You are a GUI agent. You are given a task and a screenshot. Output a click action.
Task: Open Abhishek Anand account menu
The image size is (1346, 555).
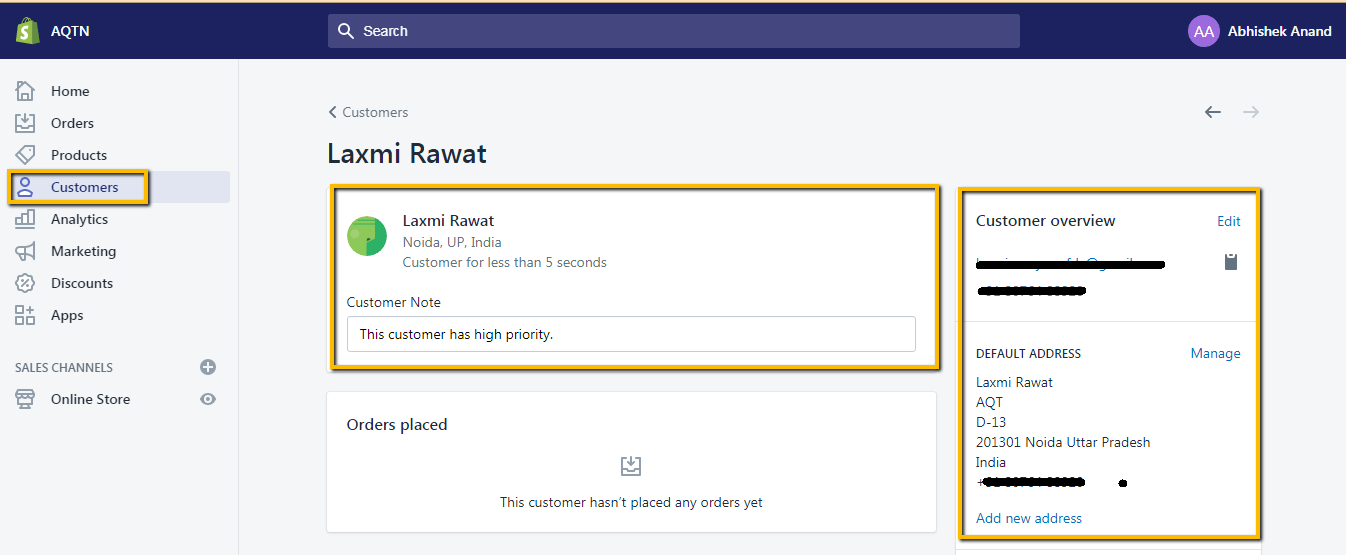[x=1259, y=31]
